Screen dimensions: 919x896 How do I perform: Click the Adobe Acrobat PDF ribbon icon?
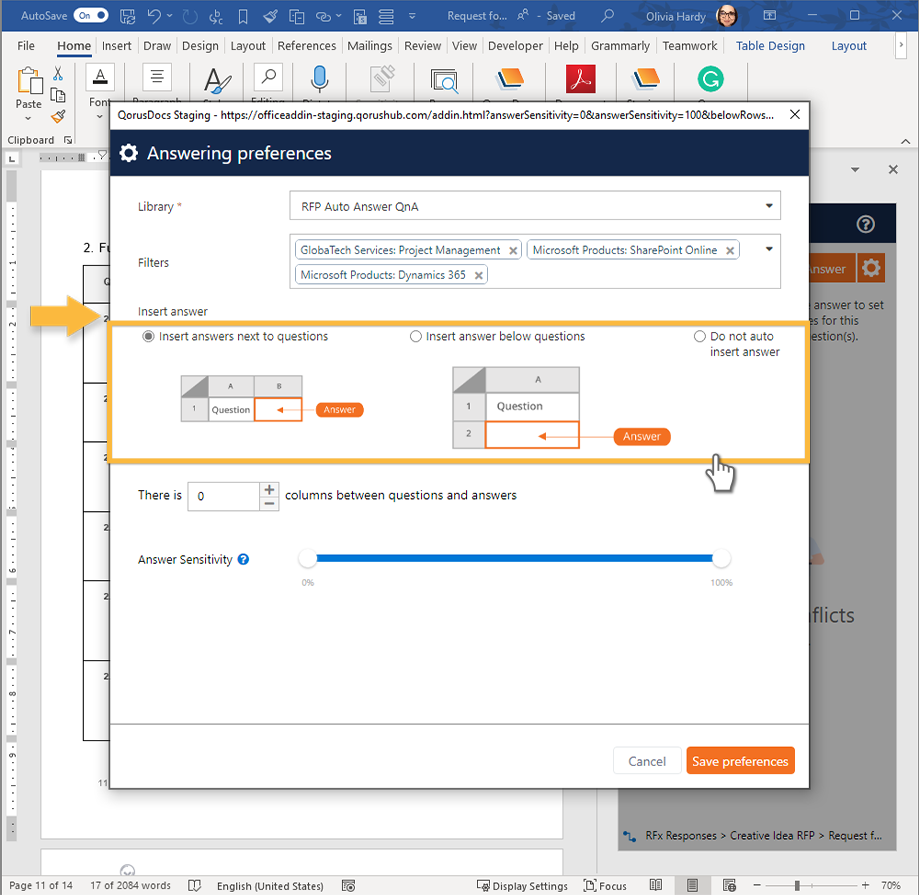[580, 79]
